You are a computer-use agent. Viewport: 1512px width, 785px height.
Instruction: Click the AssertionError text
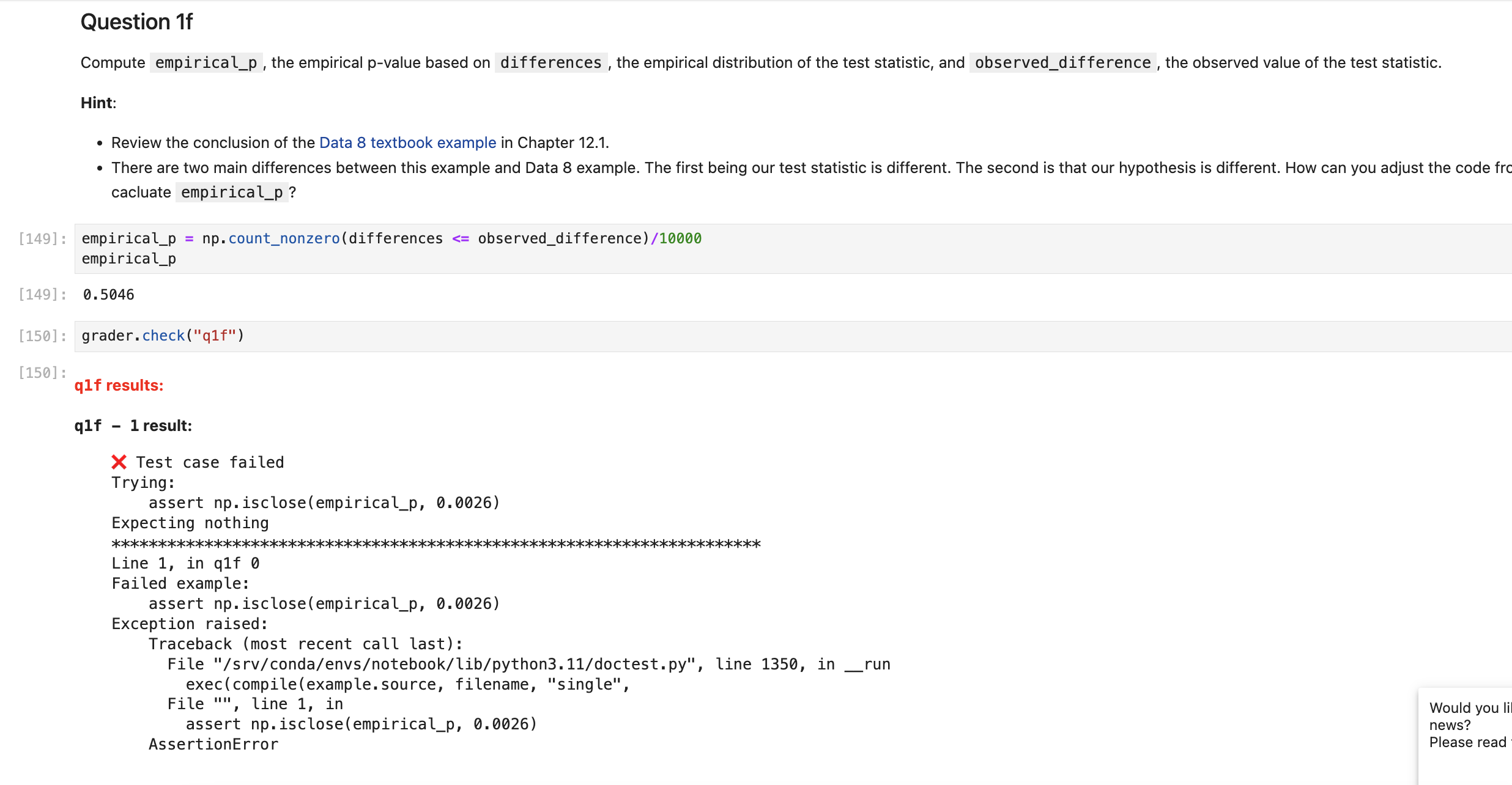[x=213, y=745]
